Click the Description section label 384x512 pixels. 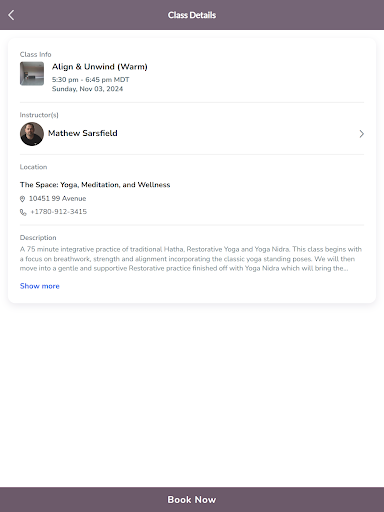(38, 238)
